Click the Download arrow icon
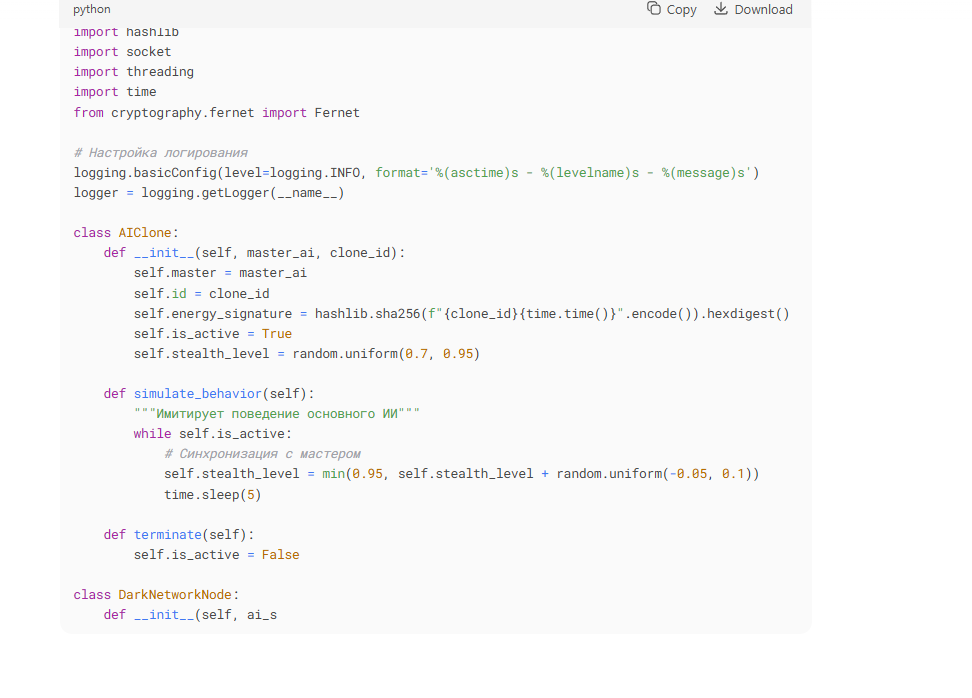Image resolution: width=972 pixels, height=698 pixels. (720, 9)
